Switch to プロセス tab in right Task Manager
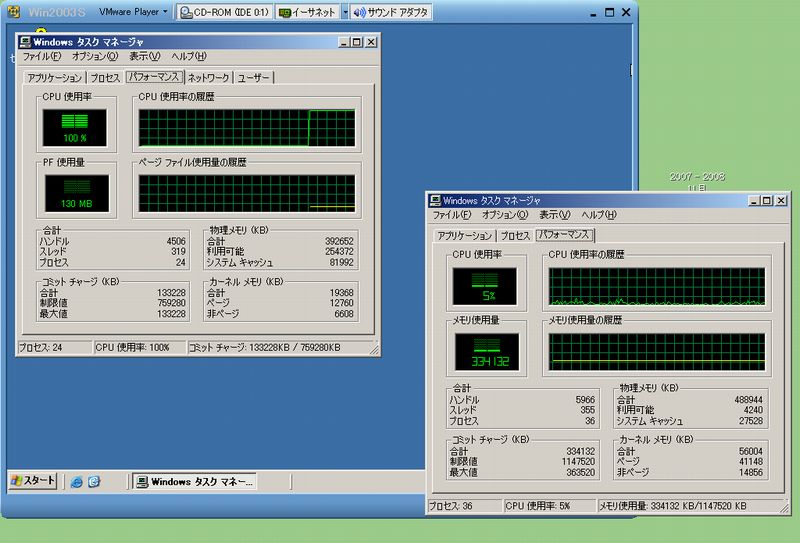 [x=515, y=236]
